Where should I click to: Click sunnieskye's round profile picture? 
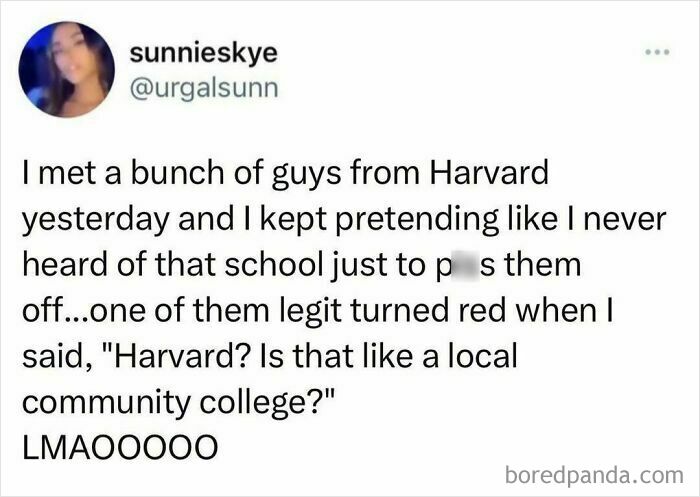pos(67,69)
